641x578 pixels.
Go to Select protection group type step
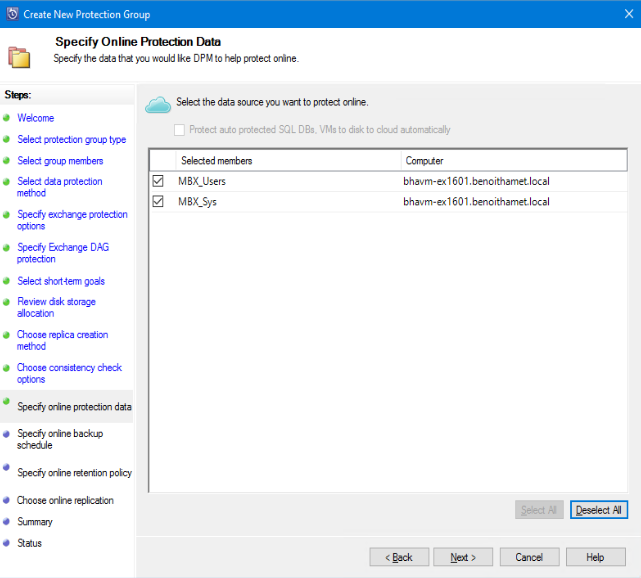tap(72, 139)
